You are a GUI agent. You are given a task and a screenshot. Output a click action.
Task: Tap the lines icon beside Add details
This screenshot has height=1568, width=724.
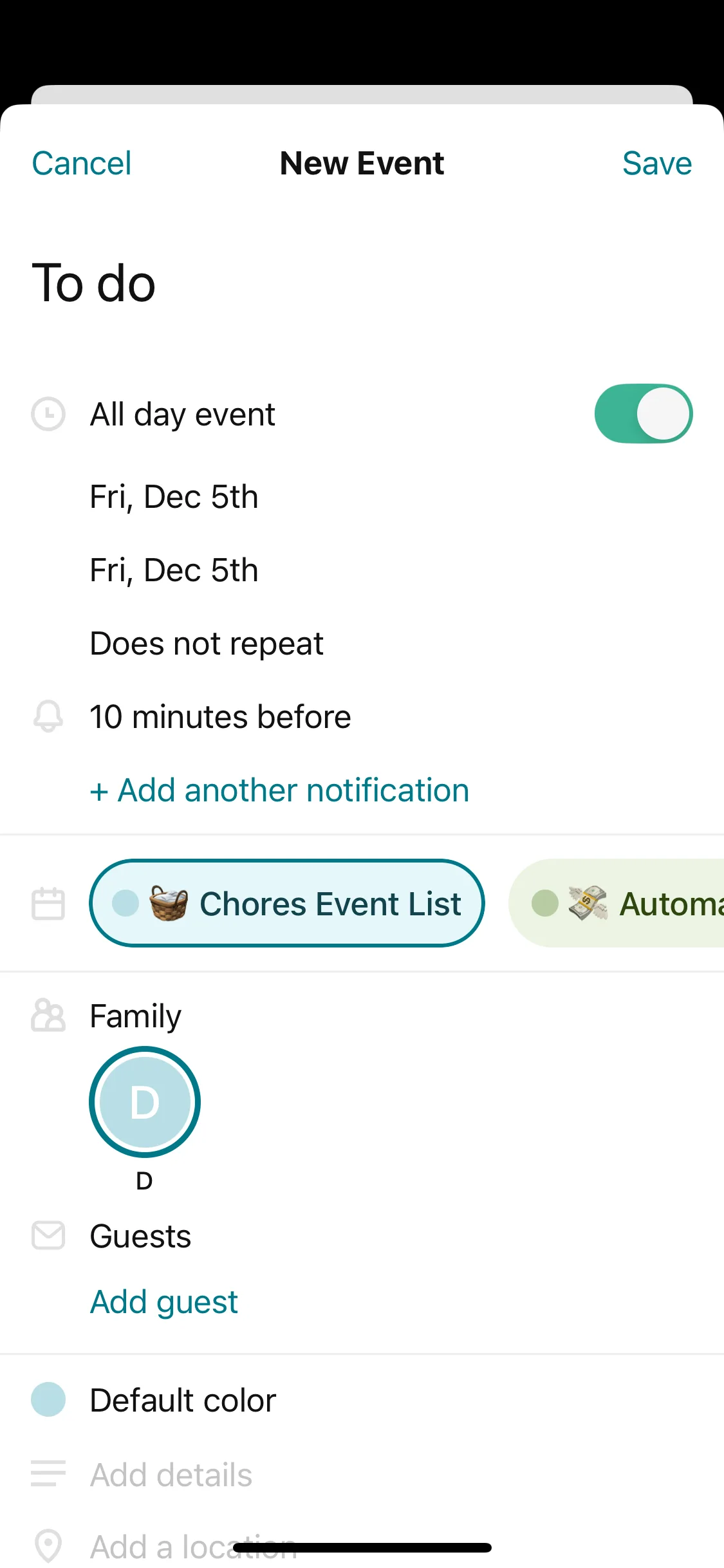point(48,1473)
